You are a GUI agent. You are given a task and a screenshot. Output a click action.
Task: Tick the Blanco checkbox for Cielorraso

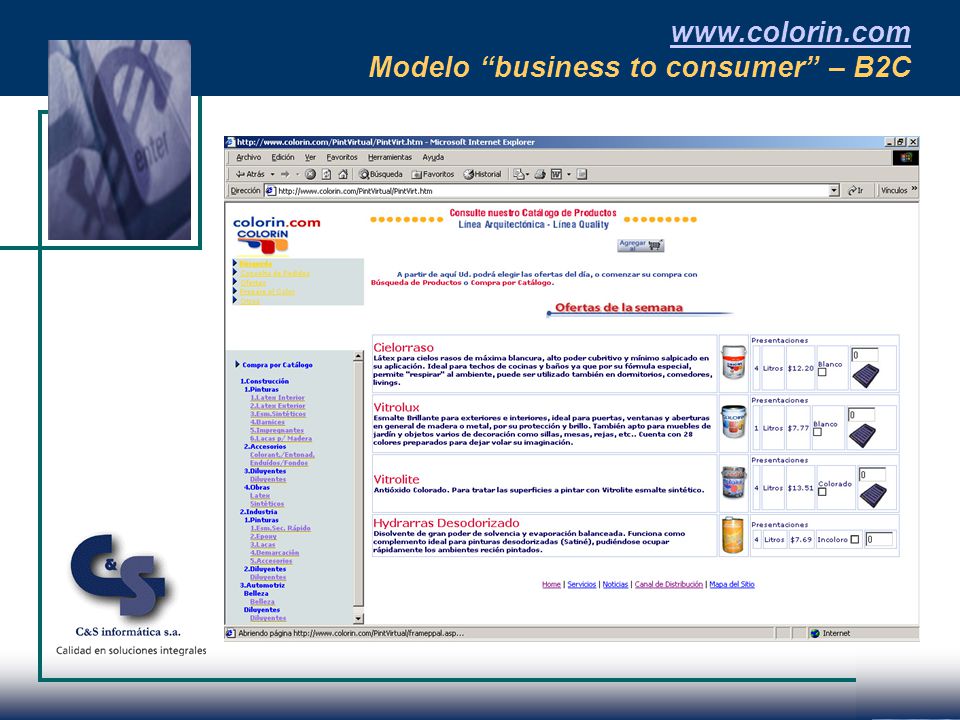click(x=822, y=372)
